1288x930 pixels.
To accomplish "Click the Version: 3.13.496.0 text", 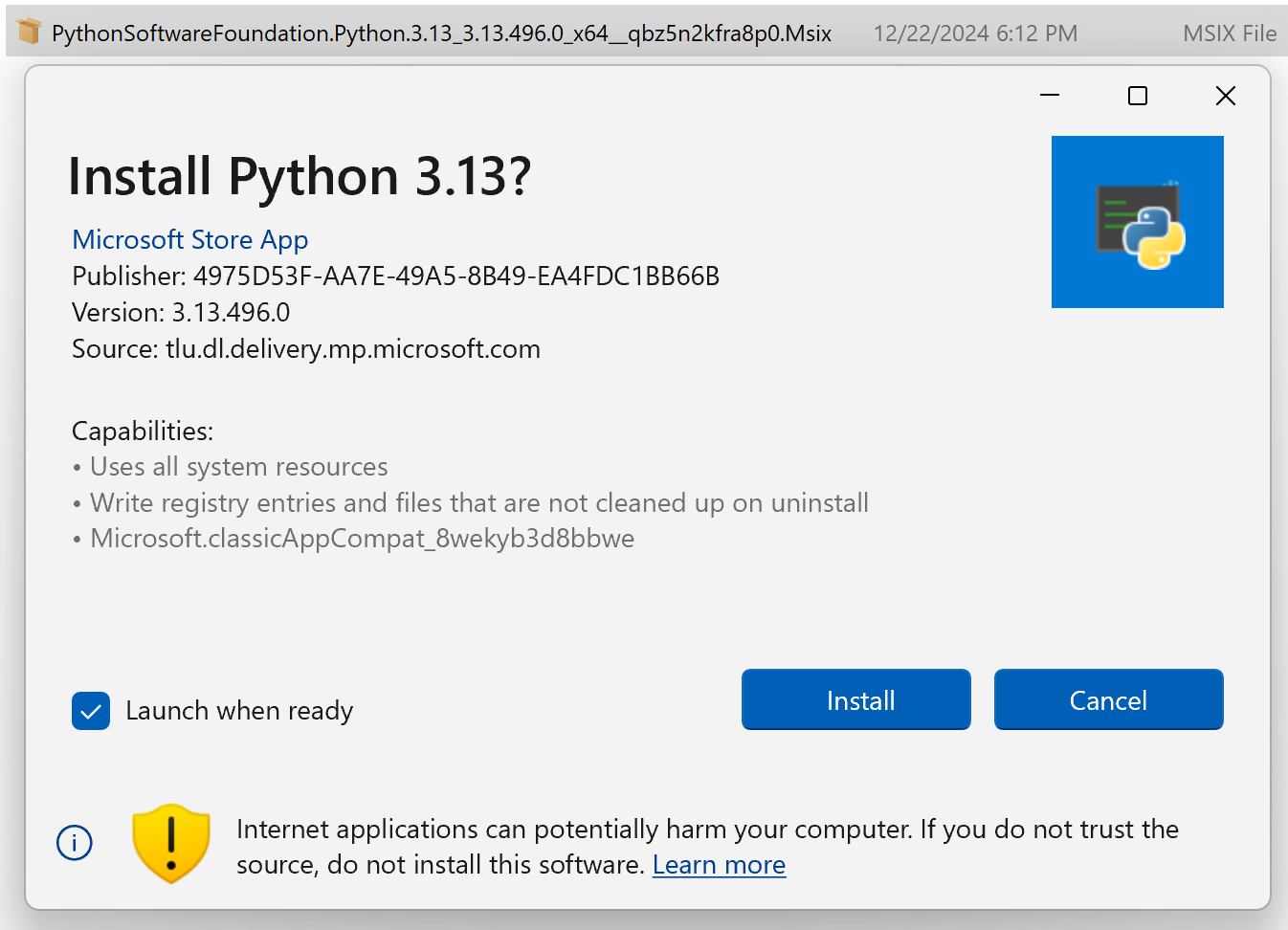I will [181, 313].
